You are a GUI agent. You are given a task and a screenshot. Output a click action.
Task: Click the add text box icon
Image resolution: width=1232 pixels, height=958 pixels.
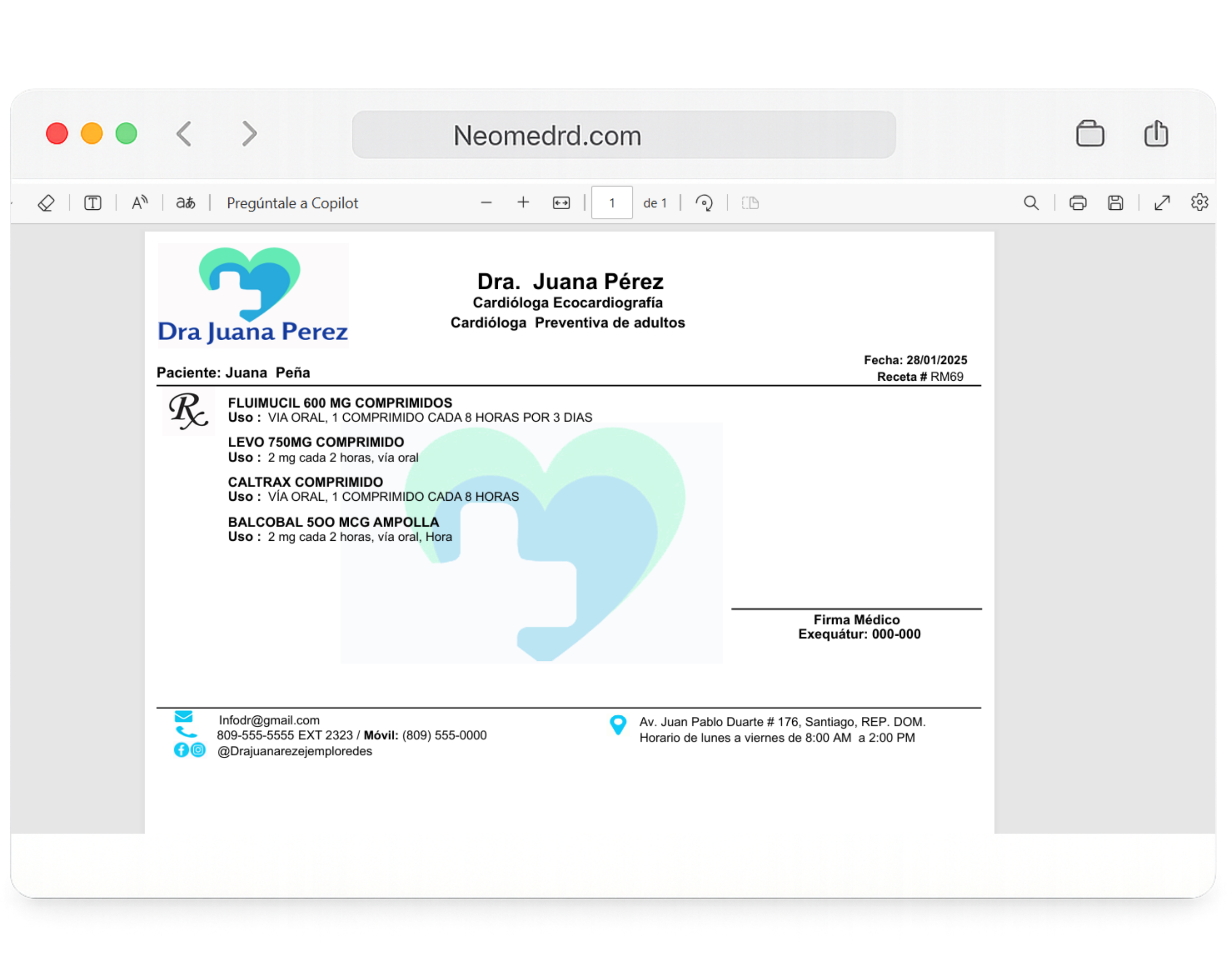tap(93, 203)
